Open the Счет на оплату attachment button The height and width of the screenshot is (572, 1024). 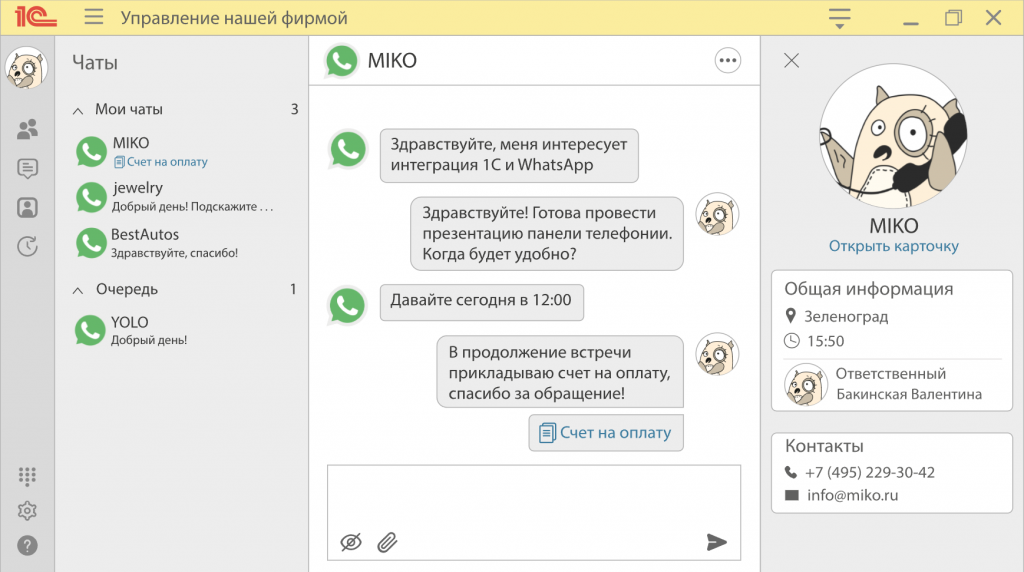click(606, 433)
